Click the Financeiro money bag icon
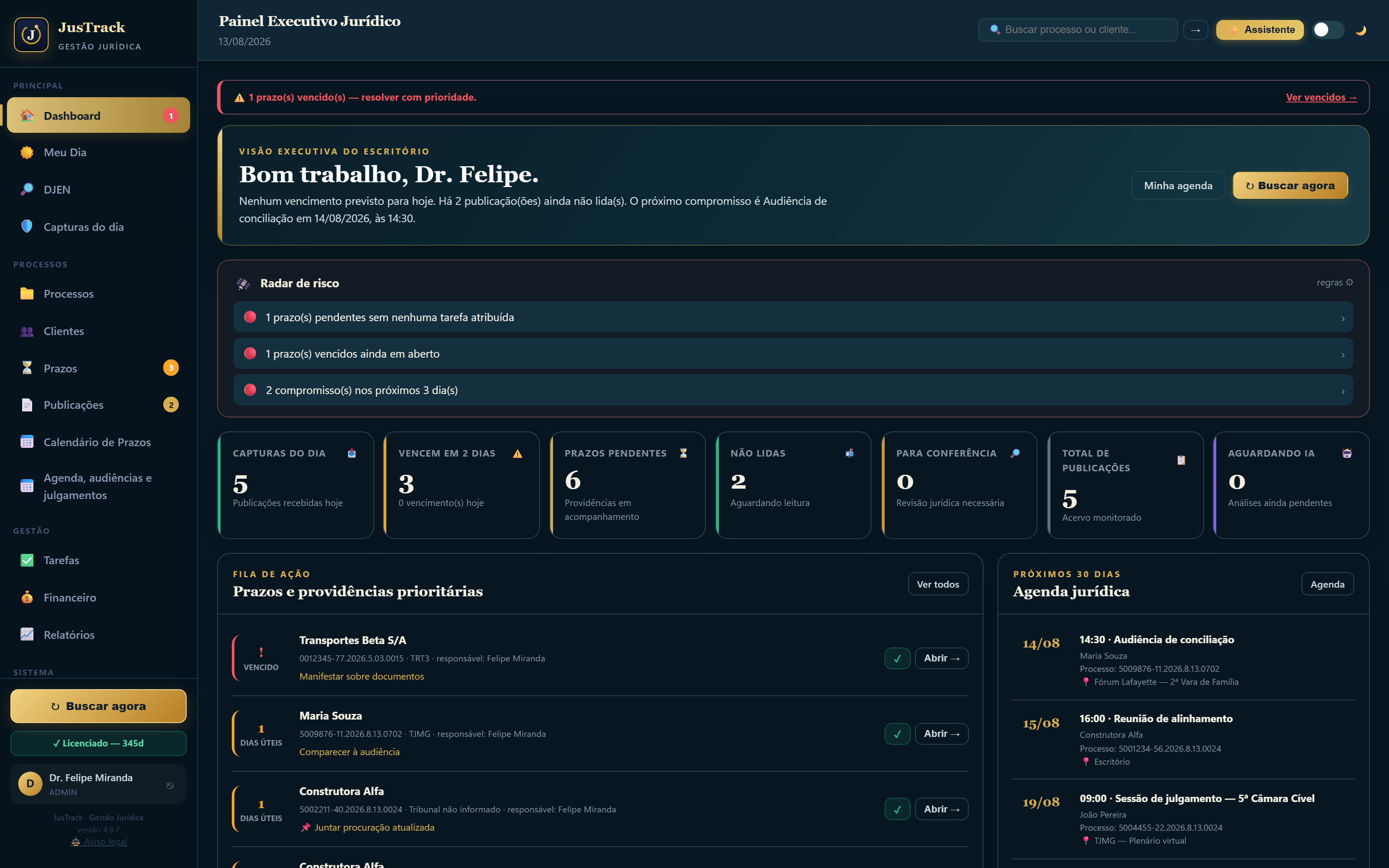1389x868 pixels. pyautogui.click(x=27, y=597)
